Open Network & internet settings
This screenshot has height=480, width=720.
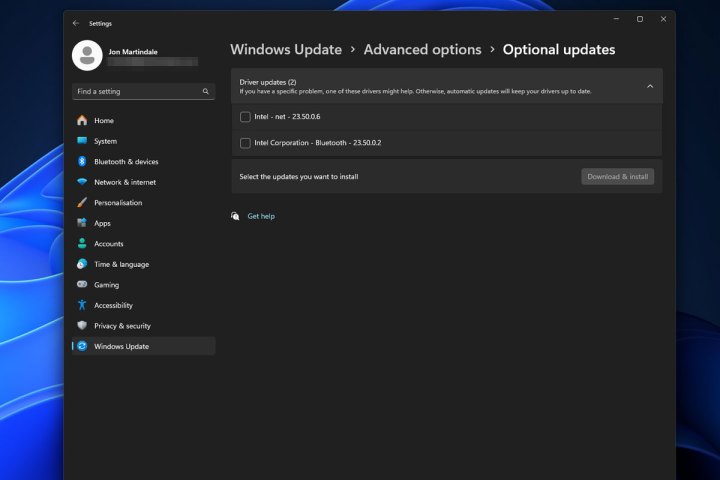click(x=143, y=182)
